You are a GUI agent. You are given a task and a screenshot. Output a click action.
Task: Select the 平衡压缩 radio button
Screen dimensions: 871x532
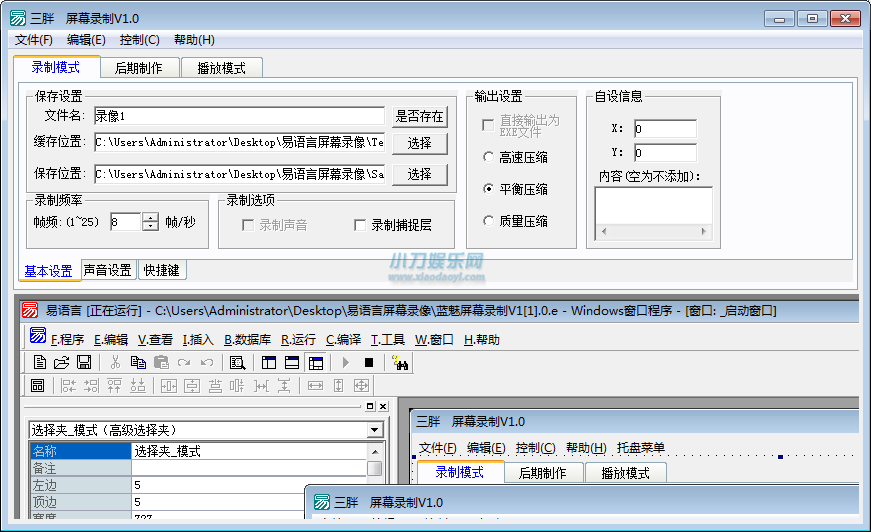coord(488,189)
